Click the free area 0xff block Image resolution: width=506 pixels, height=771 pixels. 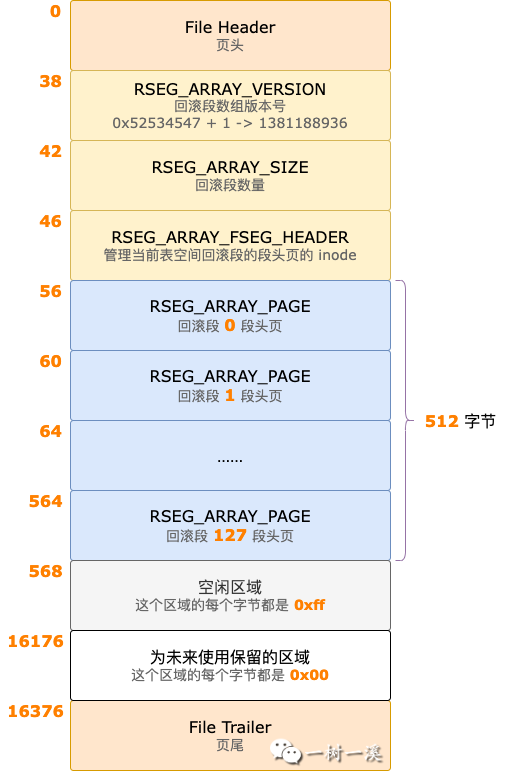(230, 595)
